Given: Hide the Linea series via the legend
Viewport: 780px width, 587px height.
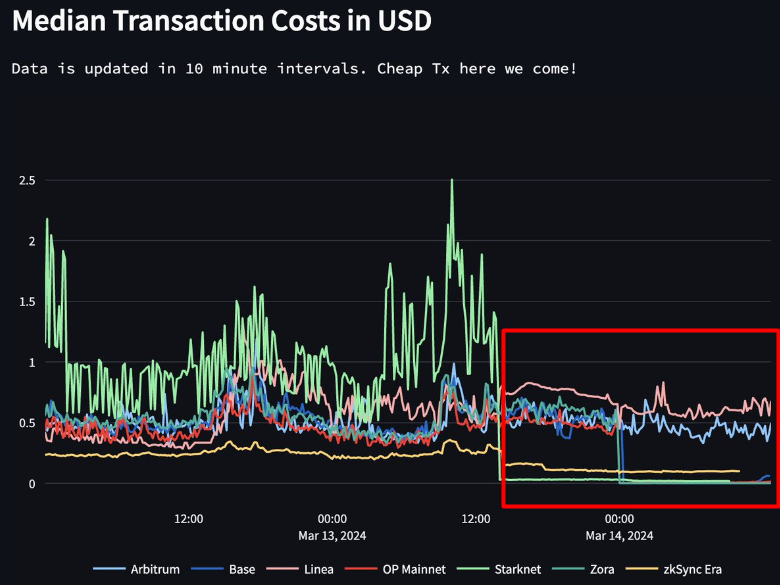Looking at the screenshot, I should click(x=300, y=569).
